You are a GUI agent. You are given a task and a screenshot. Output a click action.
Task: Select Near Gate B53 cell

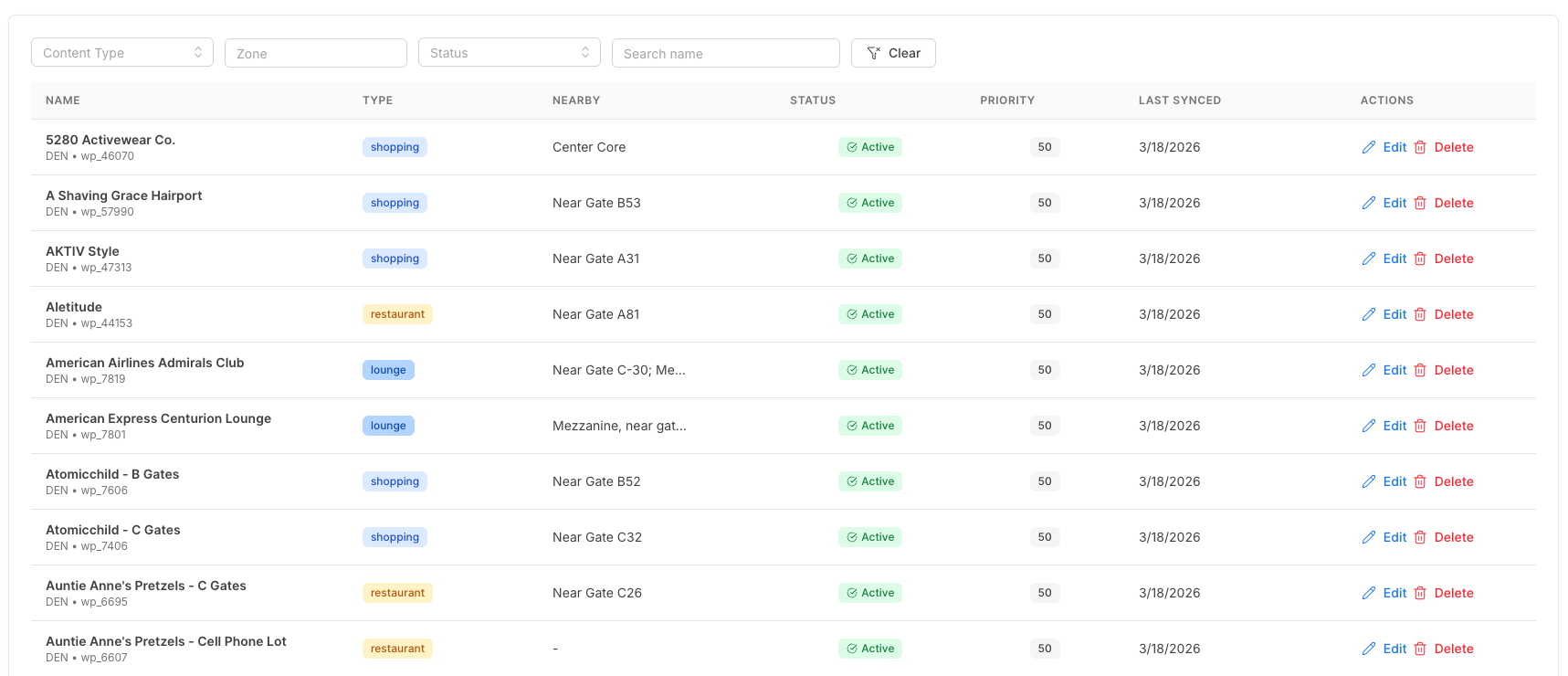pyautogui.click(x=596, y=203)
